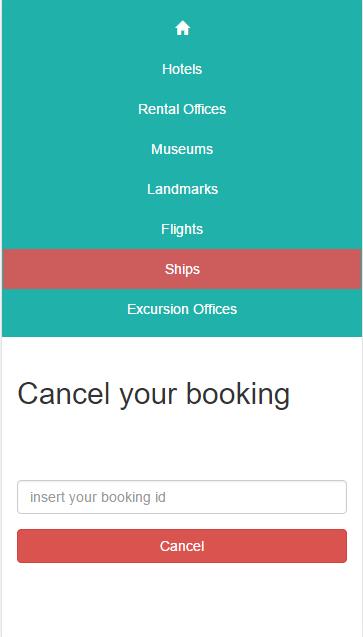
Task: Open the Hotels section
Action: [182, 69]
